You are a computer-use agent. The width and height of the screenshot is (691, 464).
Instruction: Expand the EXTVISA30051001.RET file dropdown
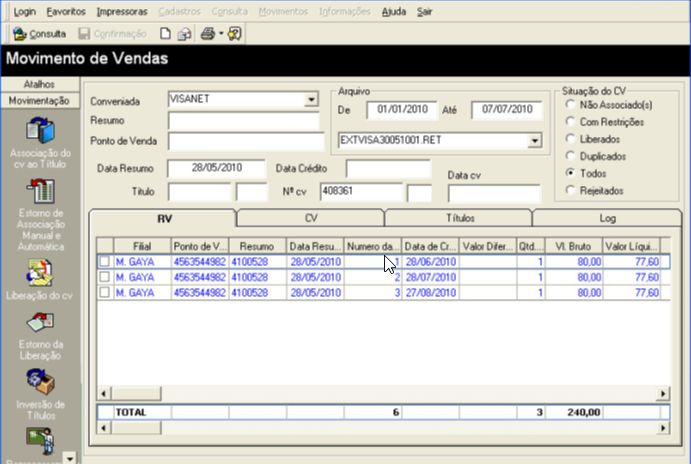coord(535,141)
